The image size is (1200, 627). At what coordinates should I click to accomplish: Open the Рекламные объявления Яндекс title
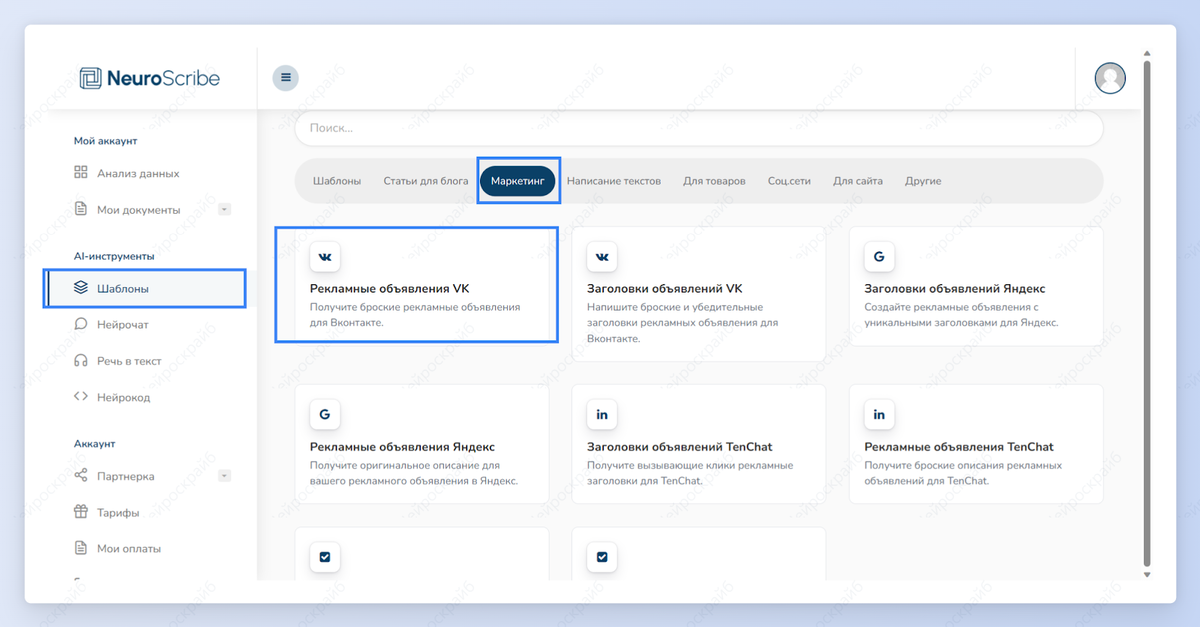(402, 447)
